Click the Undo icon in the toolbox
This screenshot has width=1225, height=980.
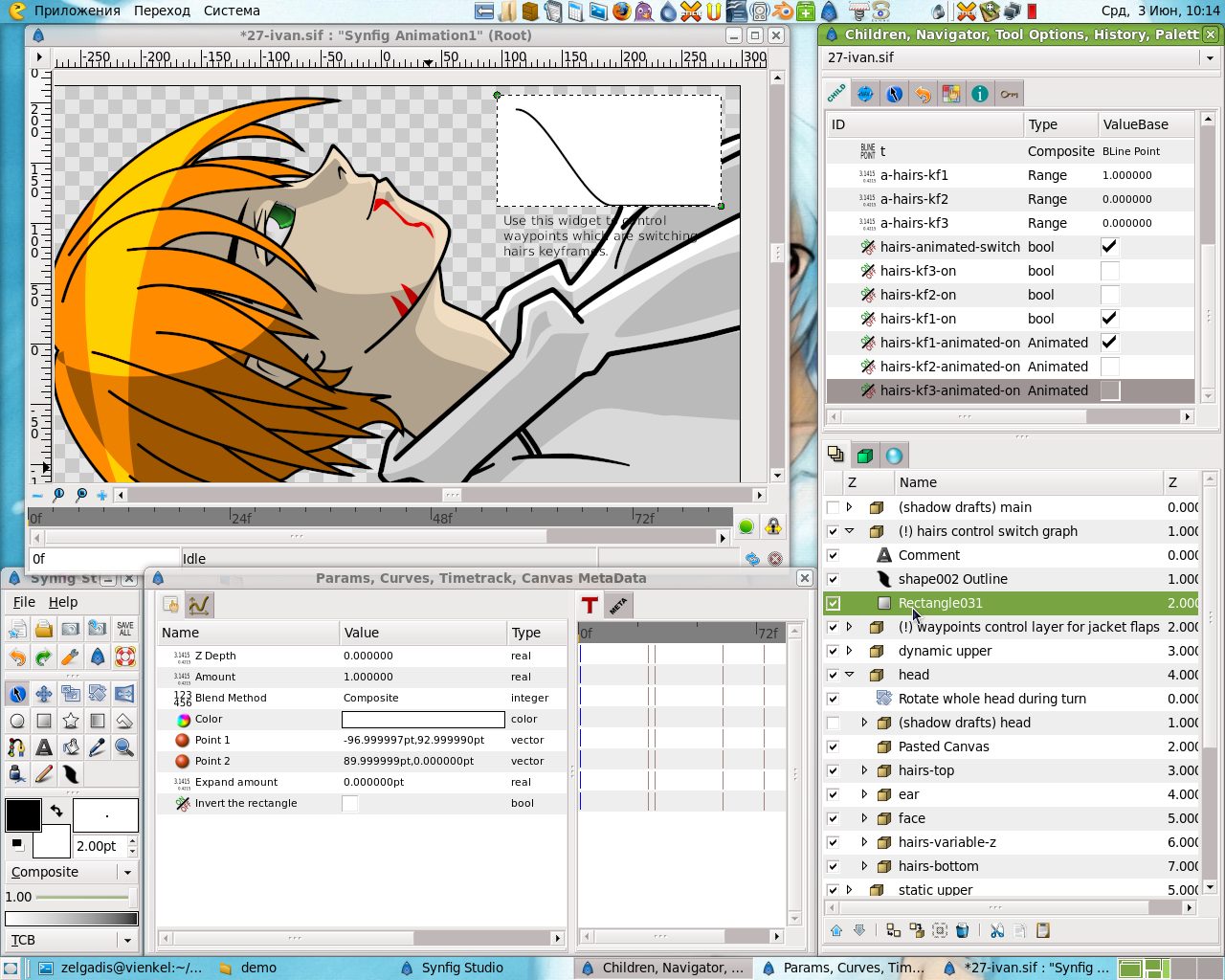17,657
